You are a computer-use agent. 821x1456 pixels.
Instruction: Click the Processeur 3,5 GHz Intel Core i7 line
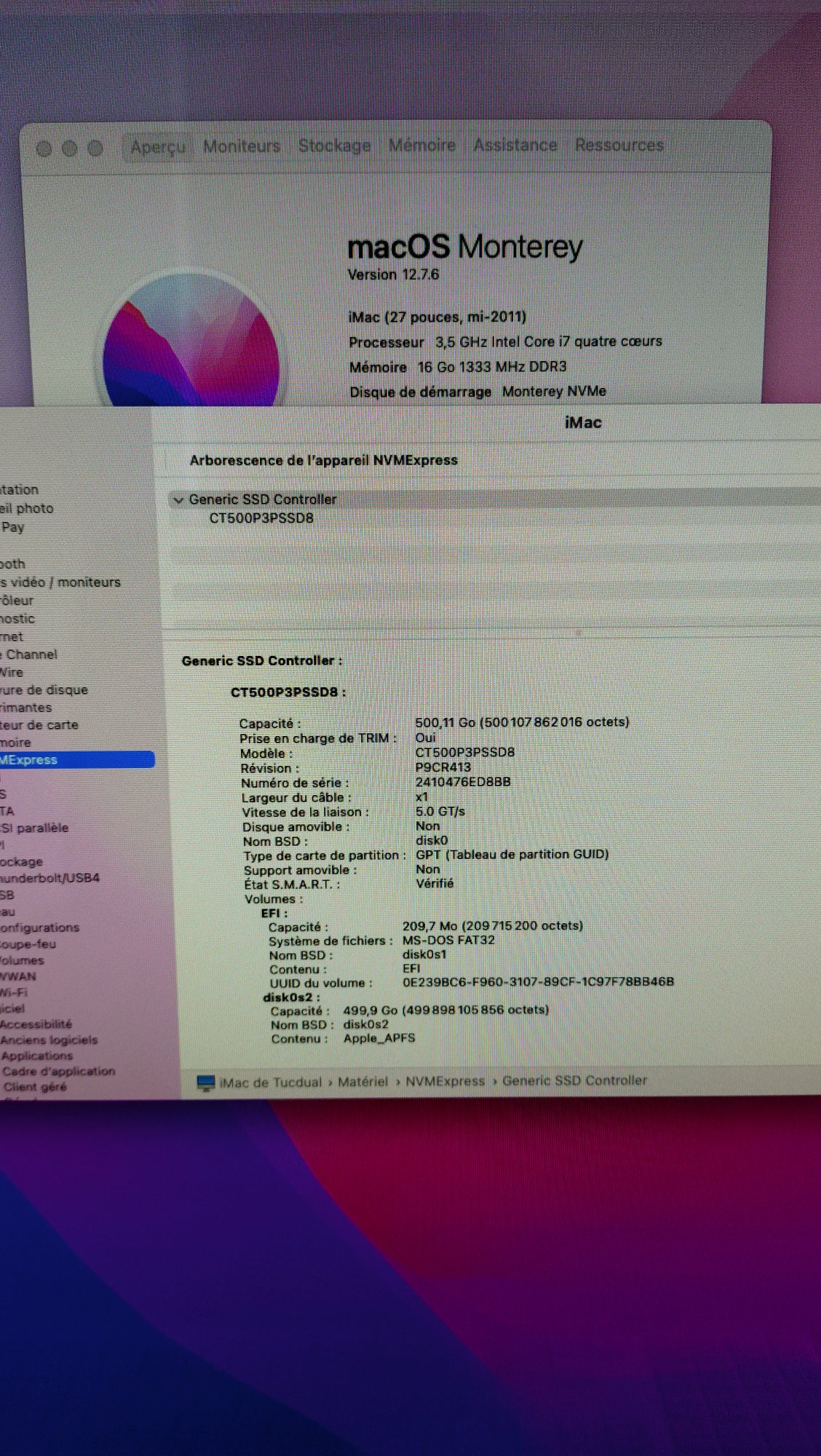tap(506, 341)
